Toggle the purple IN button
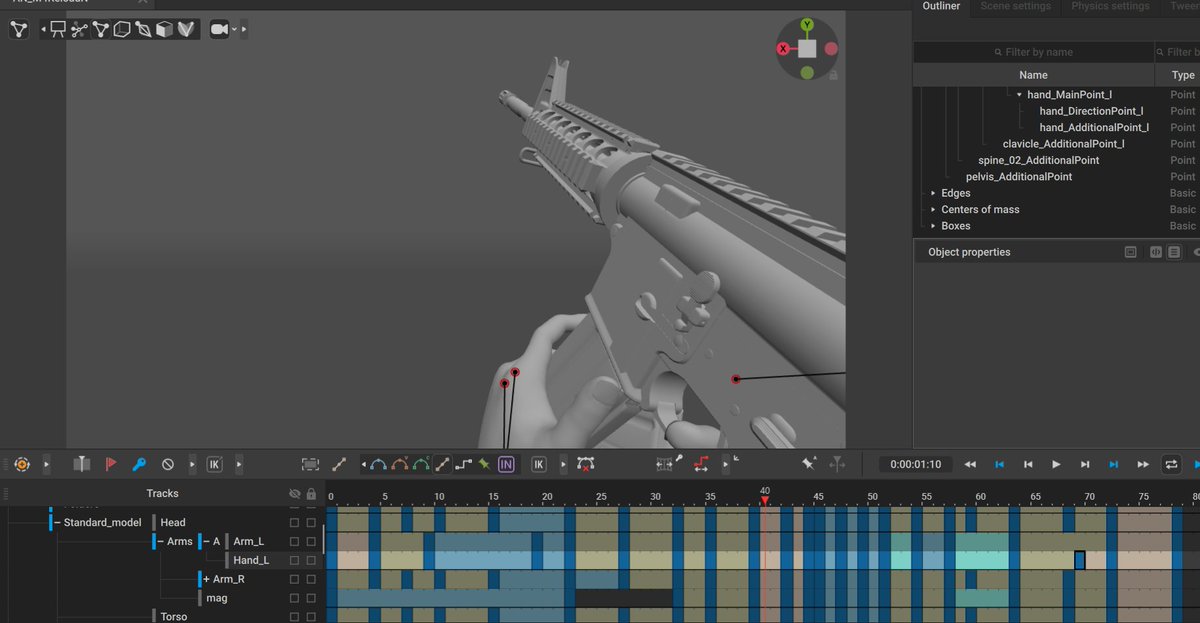This screenshot has height=623, width=1200. click(506, 464)
